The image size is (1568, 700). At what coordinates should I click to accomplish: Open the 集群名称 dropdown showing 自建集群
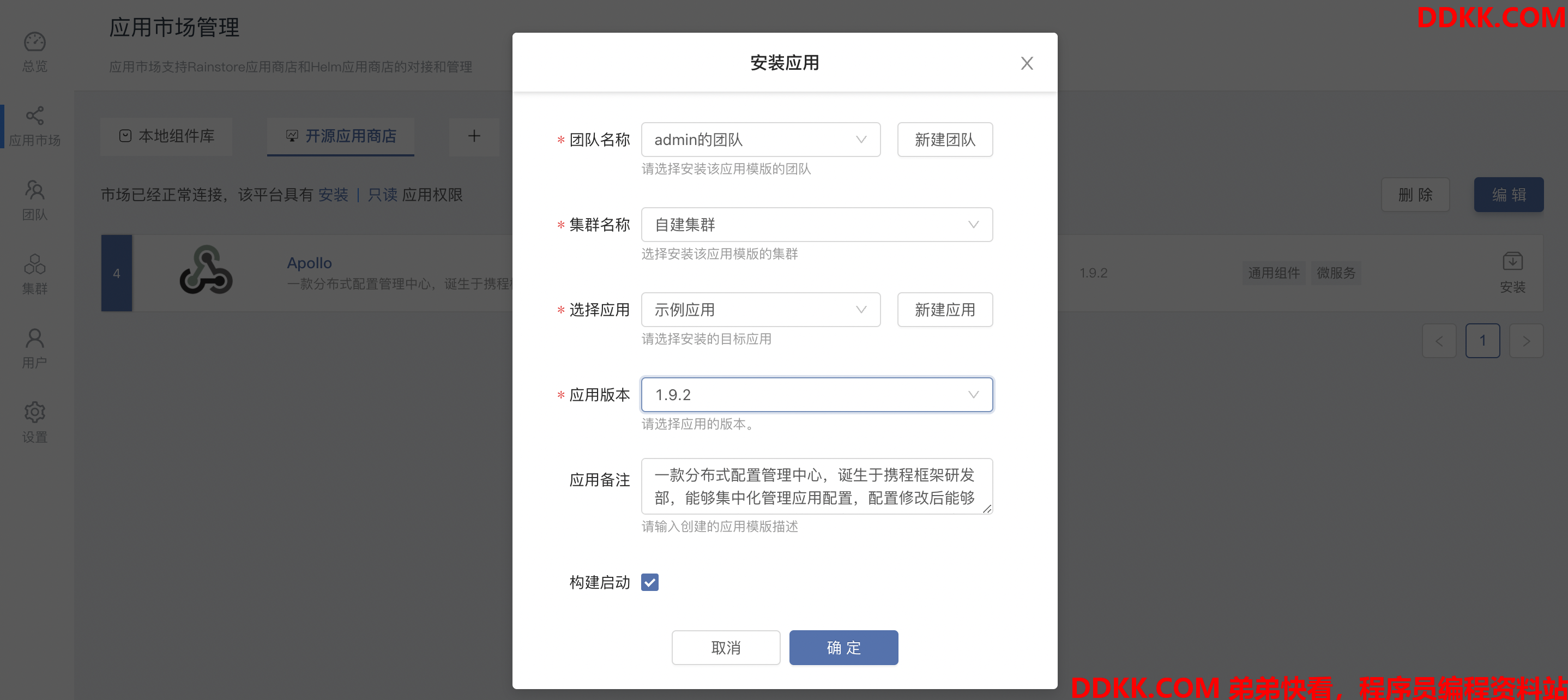tap(817, 225)
